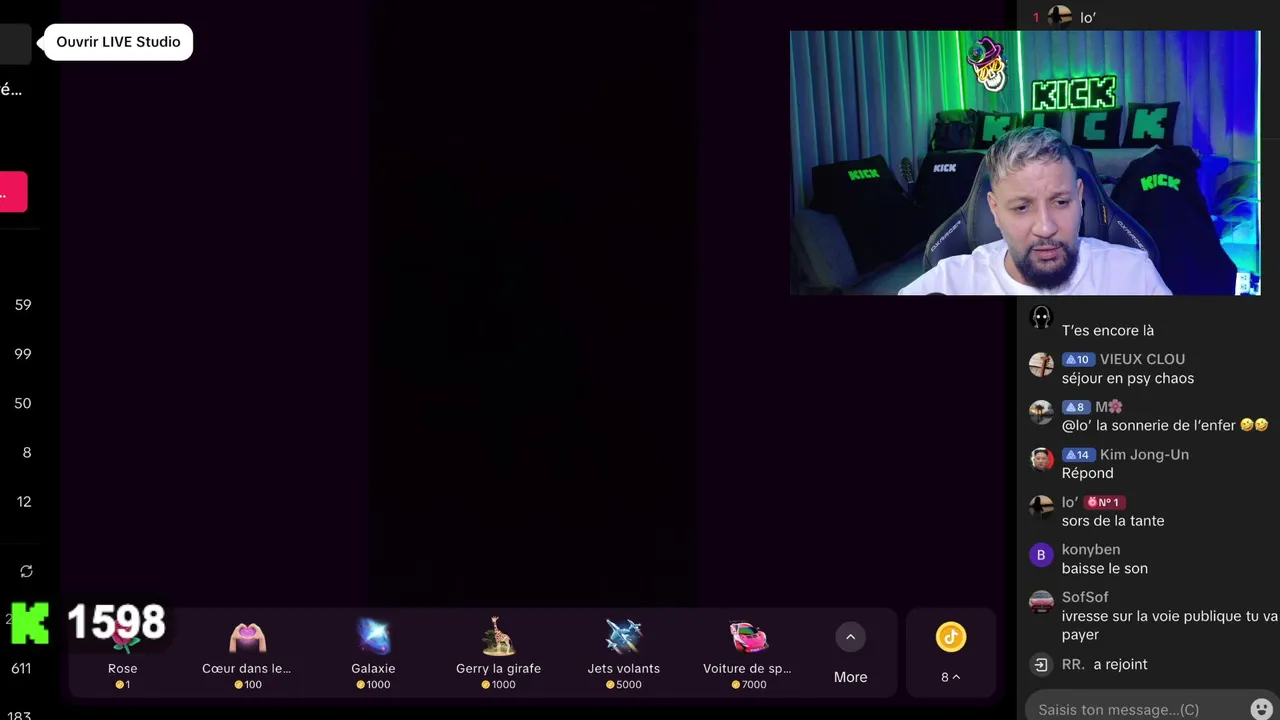Click the level 10 badge beside VIEUX CLOU
1280x720 pixels.
click(x=1078, y=359)
